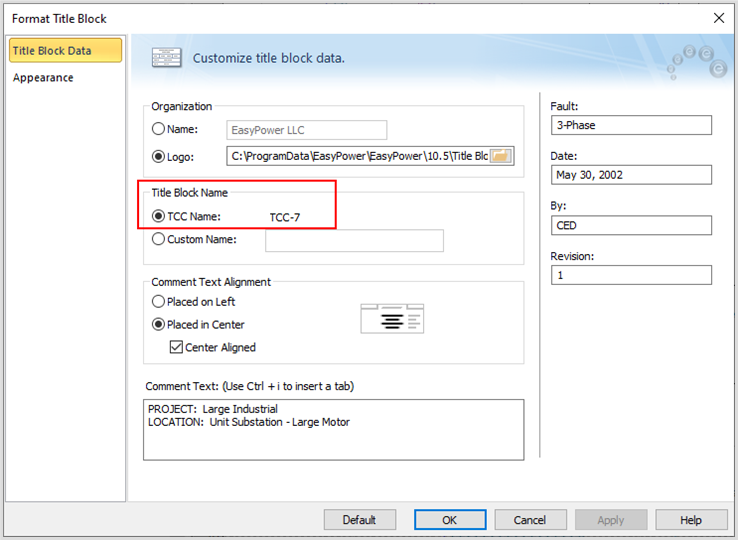Image resolution: width=738 pixels, height=540 pixels.
Task: Confirm with the OK button
Action: [450, 520]
